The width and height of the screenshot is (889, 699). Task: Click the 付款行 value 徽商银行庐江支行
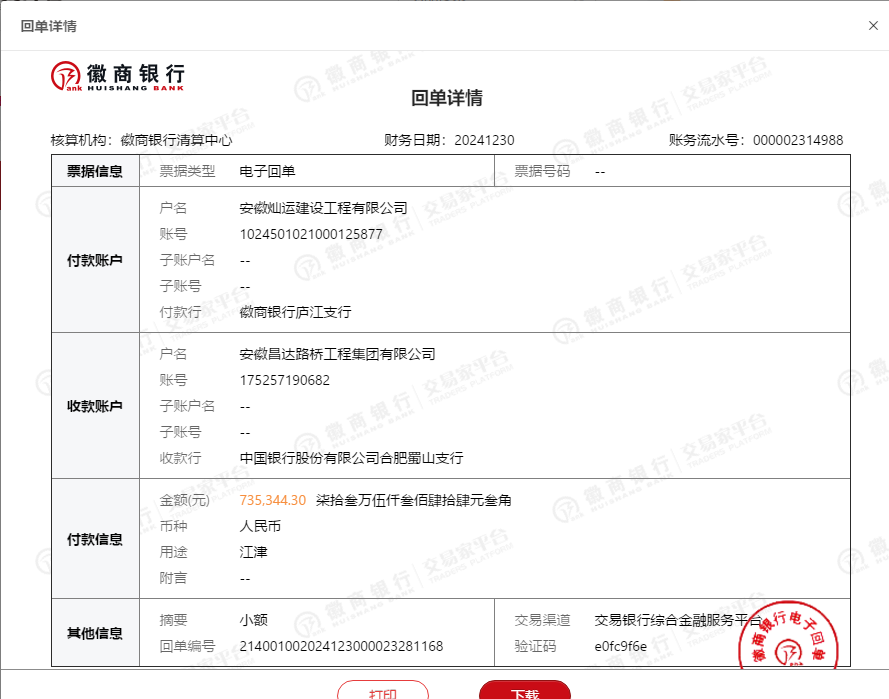coord(295,312)
